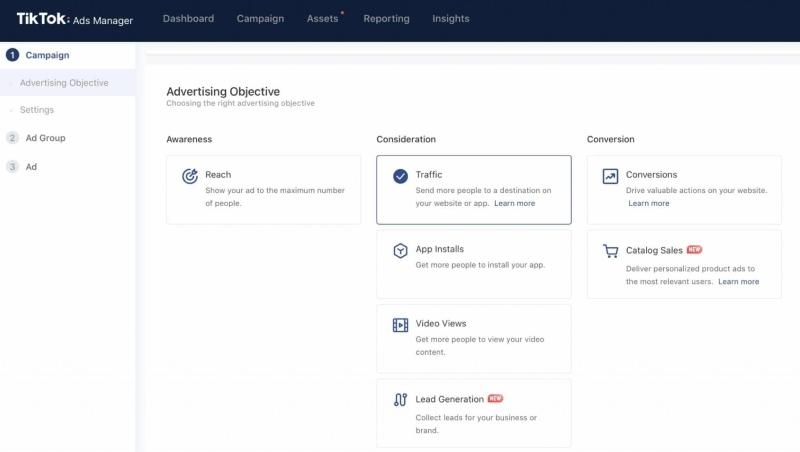800x452 pixels.
Task: Open Learn more link under Conversions
Action: 648,203
